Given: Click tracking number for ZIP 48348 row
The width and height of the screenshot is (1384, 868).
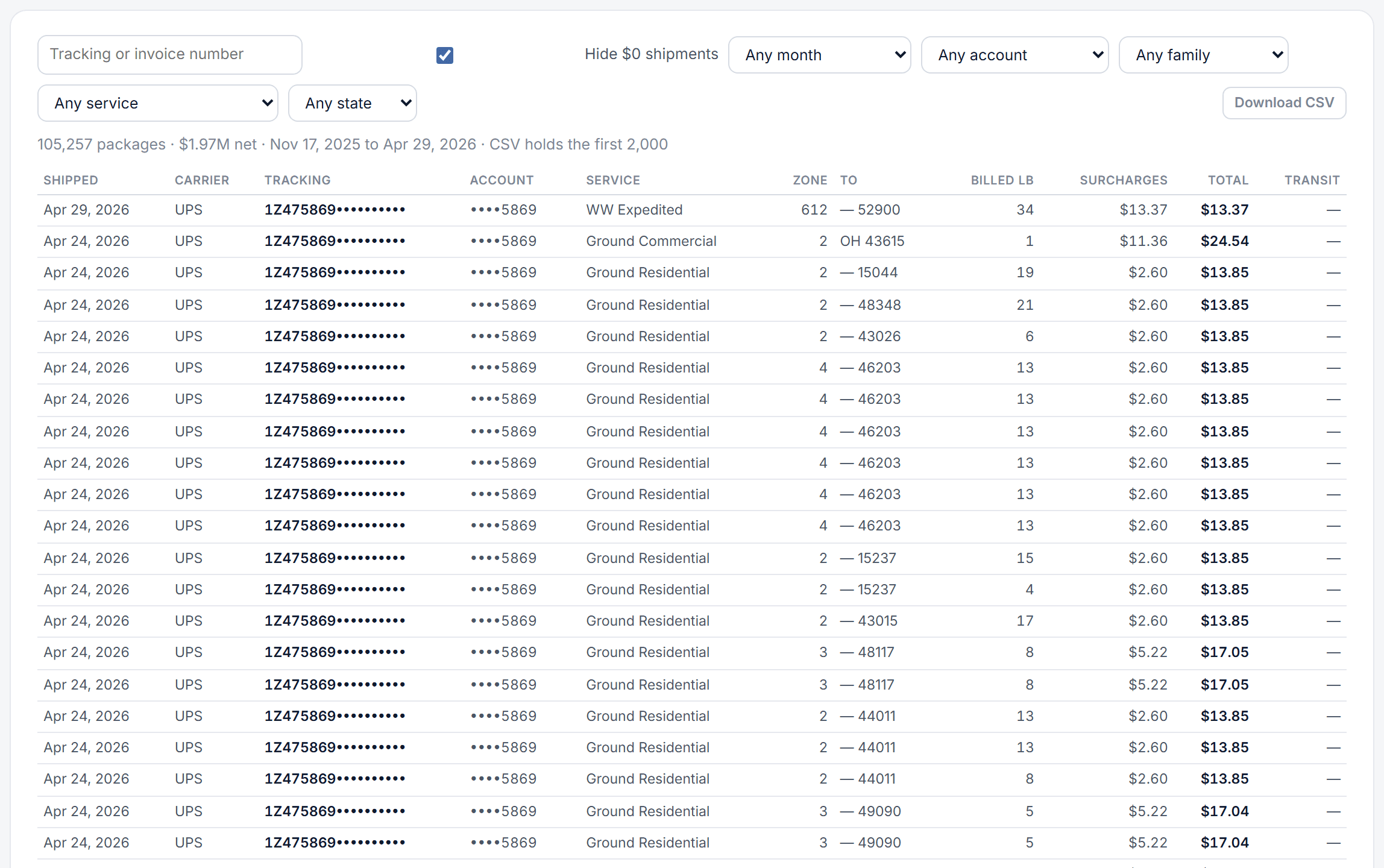Looking at the screenshot, I should (x=335, y=305).
